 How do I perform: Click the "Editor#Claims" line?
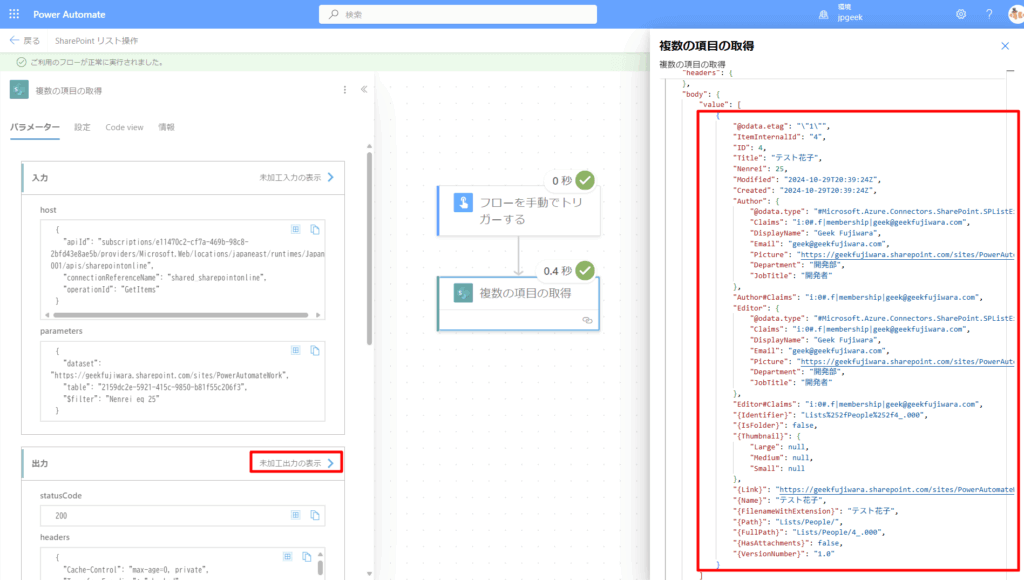click(857, 404)
